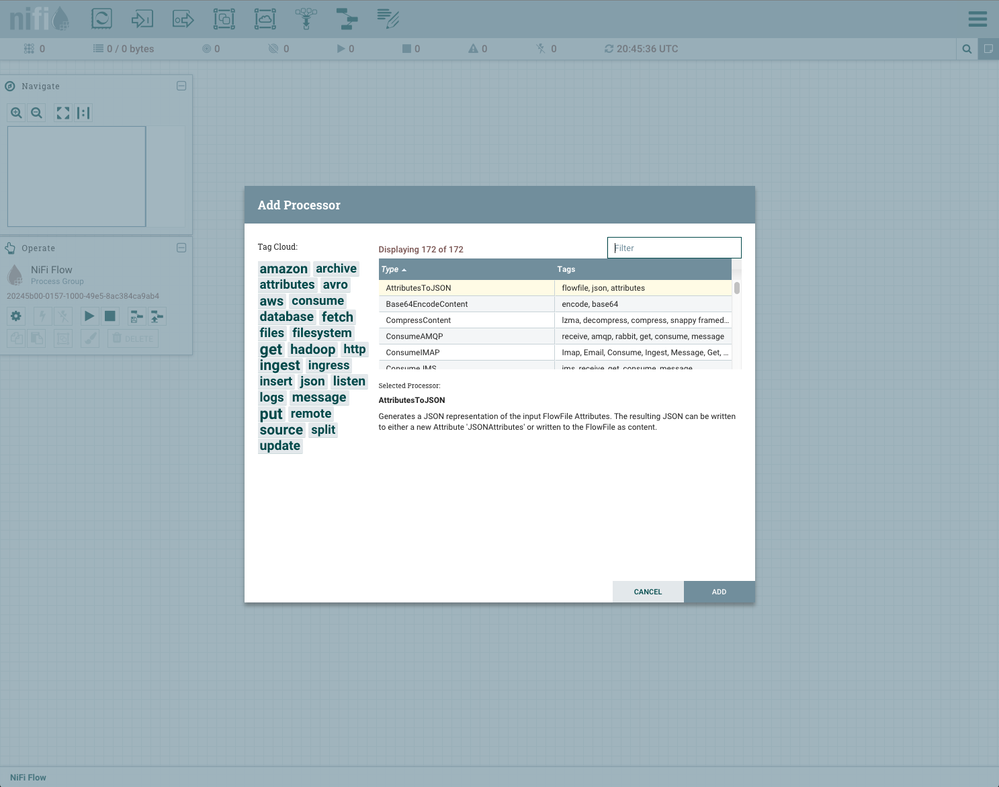Click the Create template icon in Operate panel

pyautogui.click(x=136, y=316)
